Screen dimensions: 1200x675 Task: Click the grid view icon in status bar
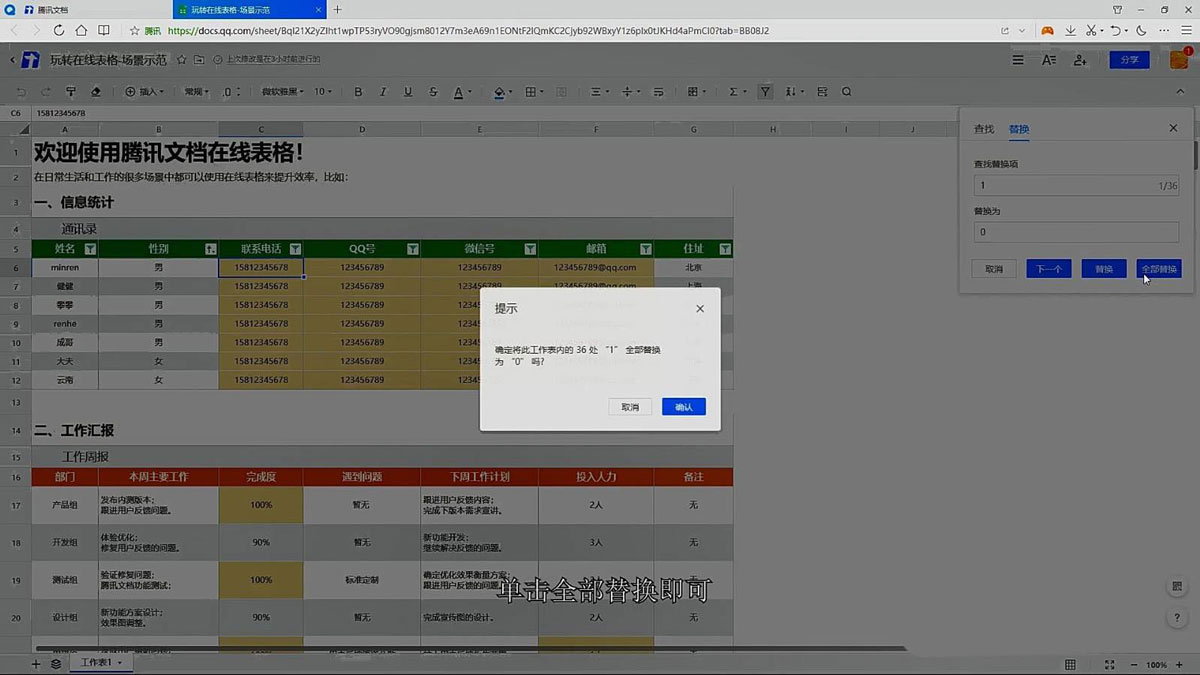(1070, 664)
